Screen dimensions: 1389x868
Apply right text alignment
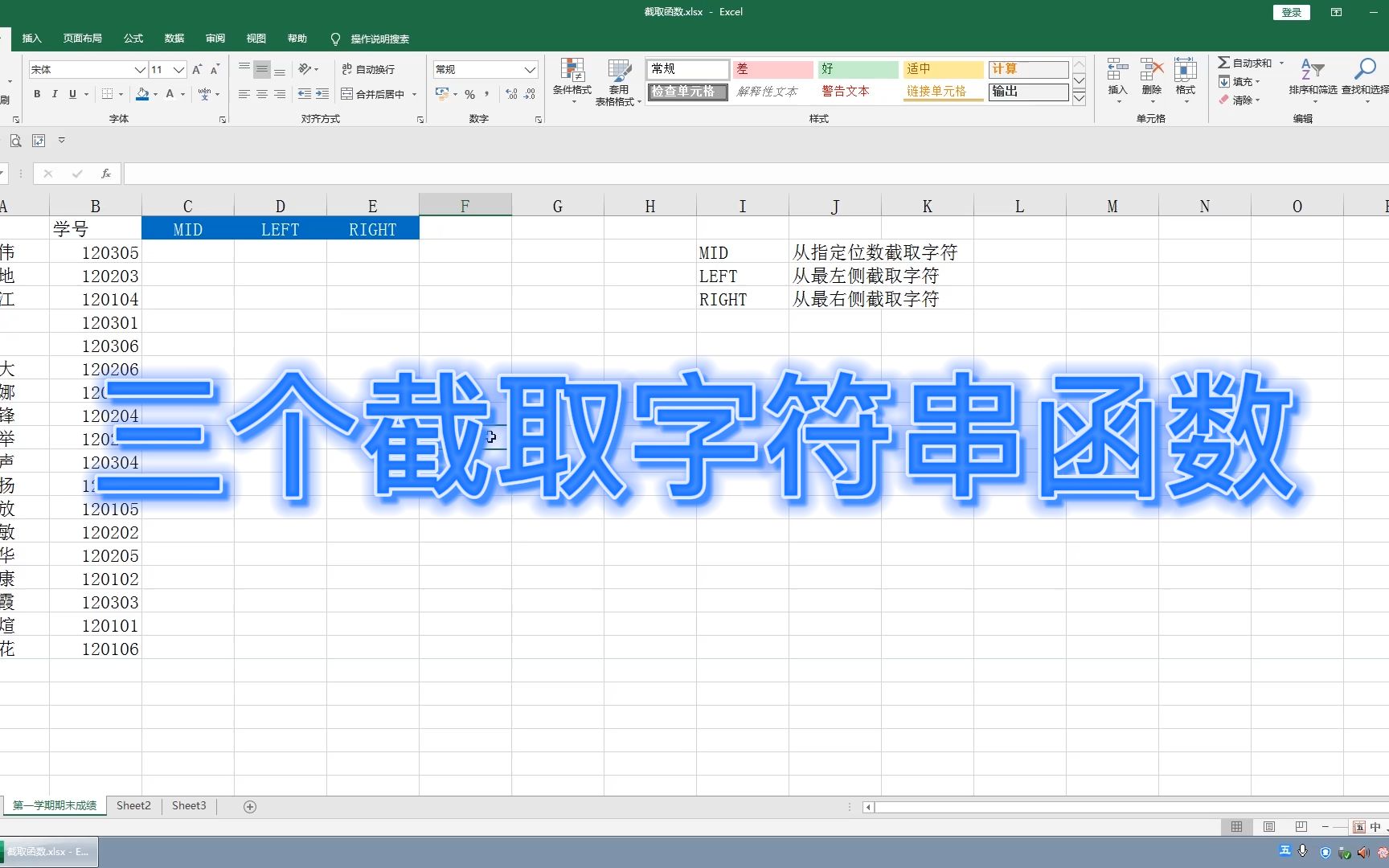point(280,94)
